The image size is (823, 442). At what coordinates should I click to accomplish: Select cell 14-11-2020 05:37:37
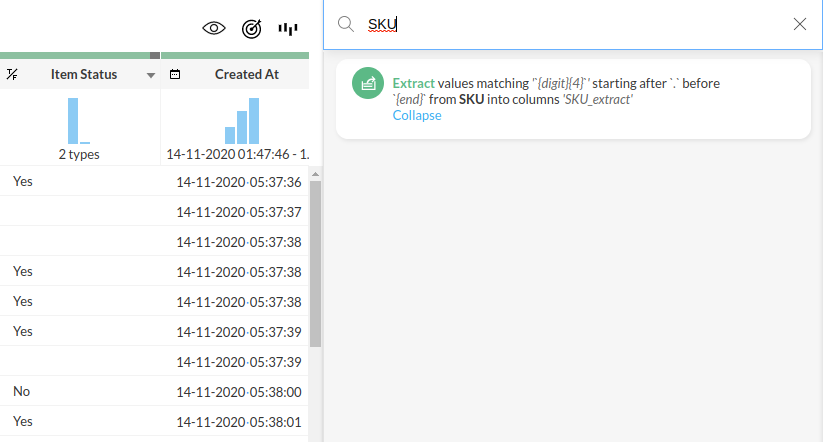click(x=239, y=212)
